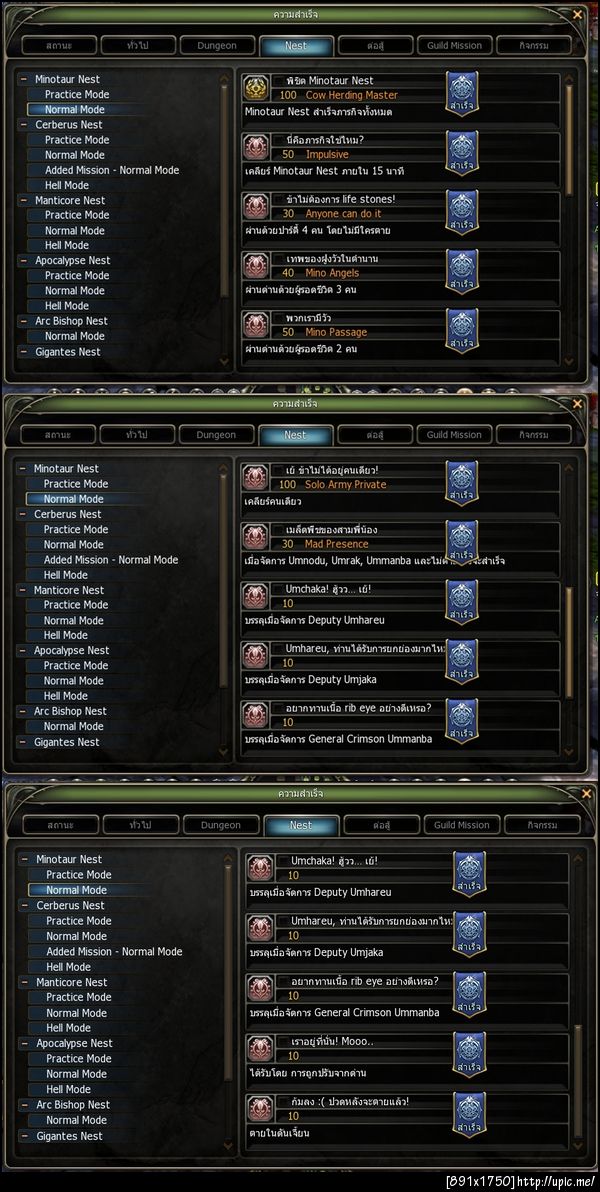600x1192 pixels.
Task: Click the blue completed banner beside Mad Presence
Action: point(462,543)
